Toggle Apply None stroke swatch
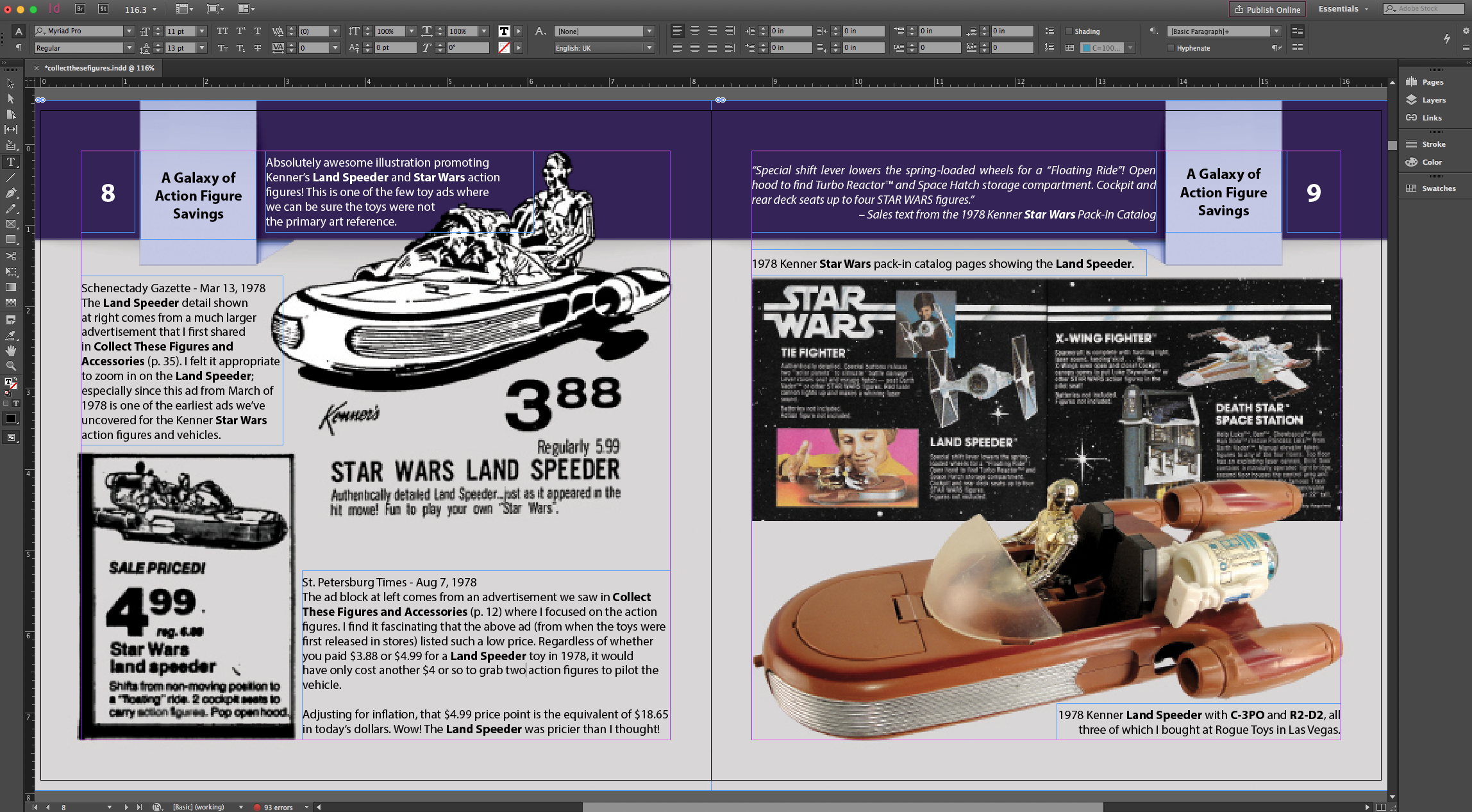 [504, 48]
